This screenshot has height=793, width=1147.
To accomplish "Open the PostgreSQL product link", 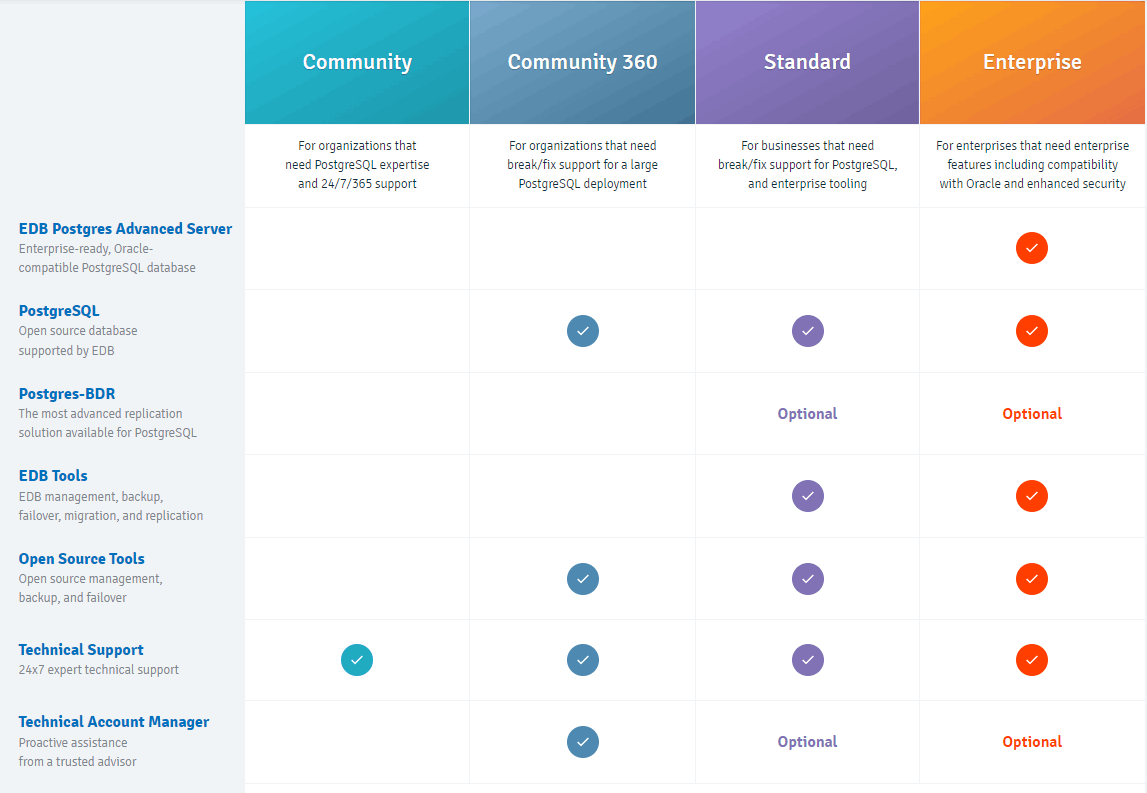I will point(59,311).
